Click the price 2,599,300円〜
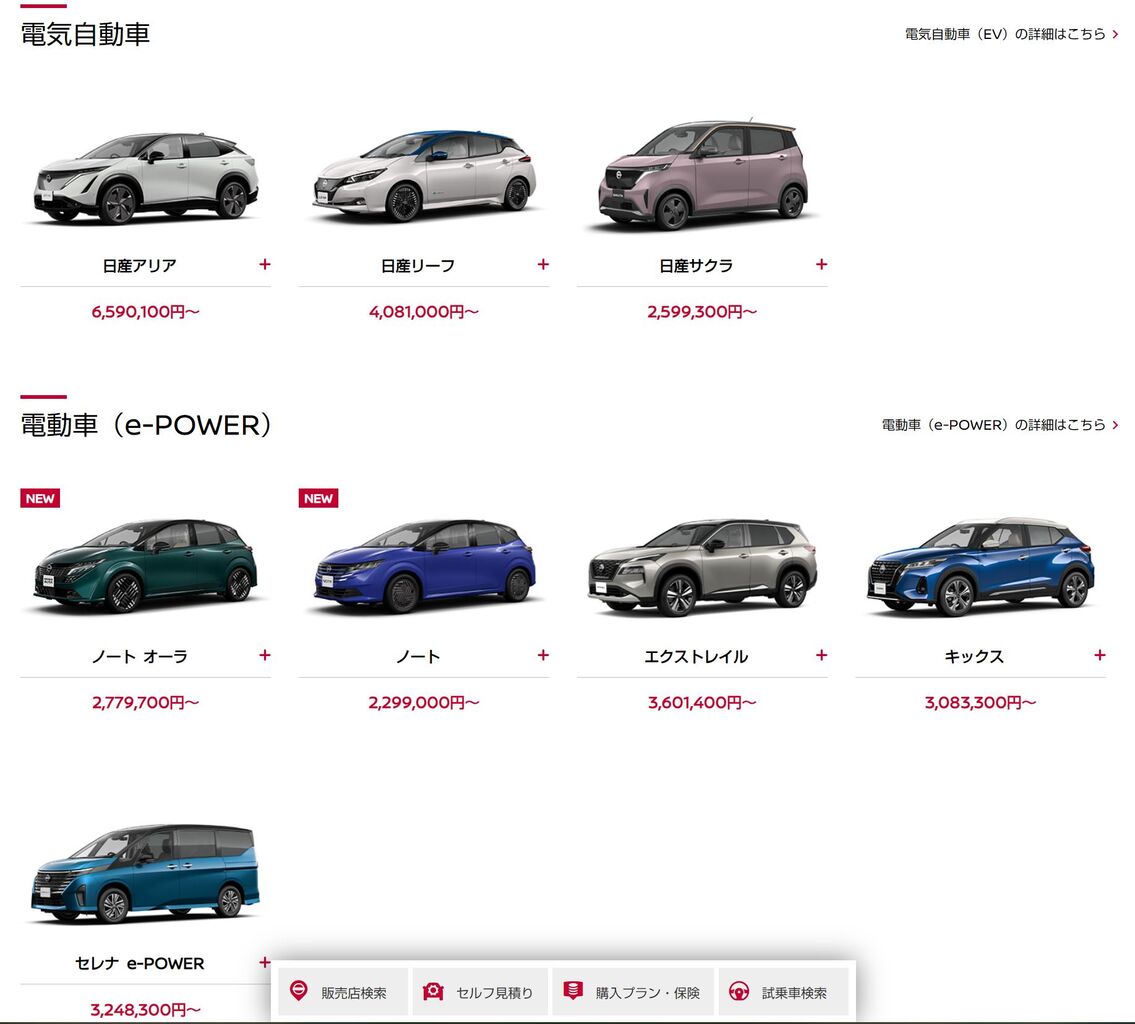 pyautogui.click(x=702, y=312)
